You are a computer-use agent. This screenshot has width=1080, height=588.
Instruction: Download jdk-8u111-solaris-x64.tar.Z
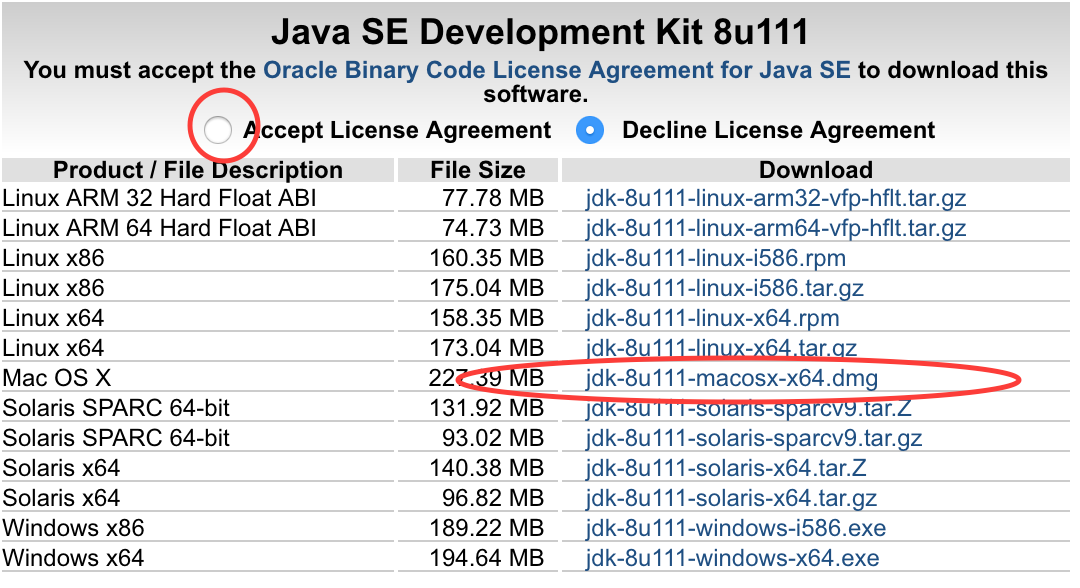coord(726,468)
